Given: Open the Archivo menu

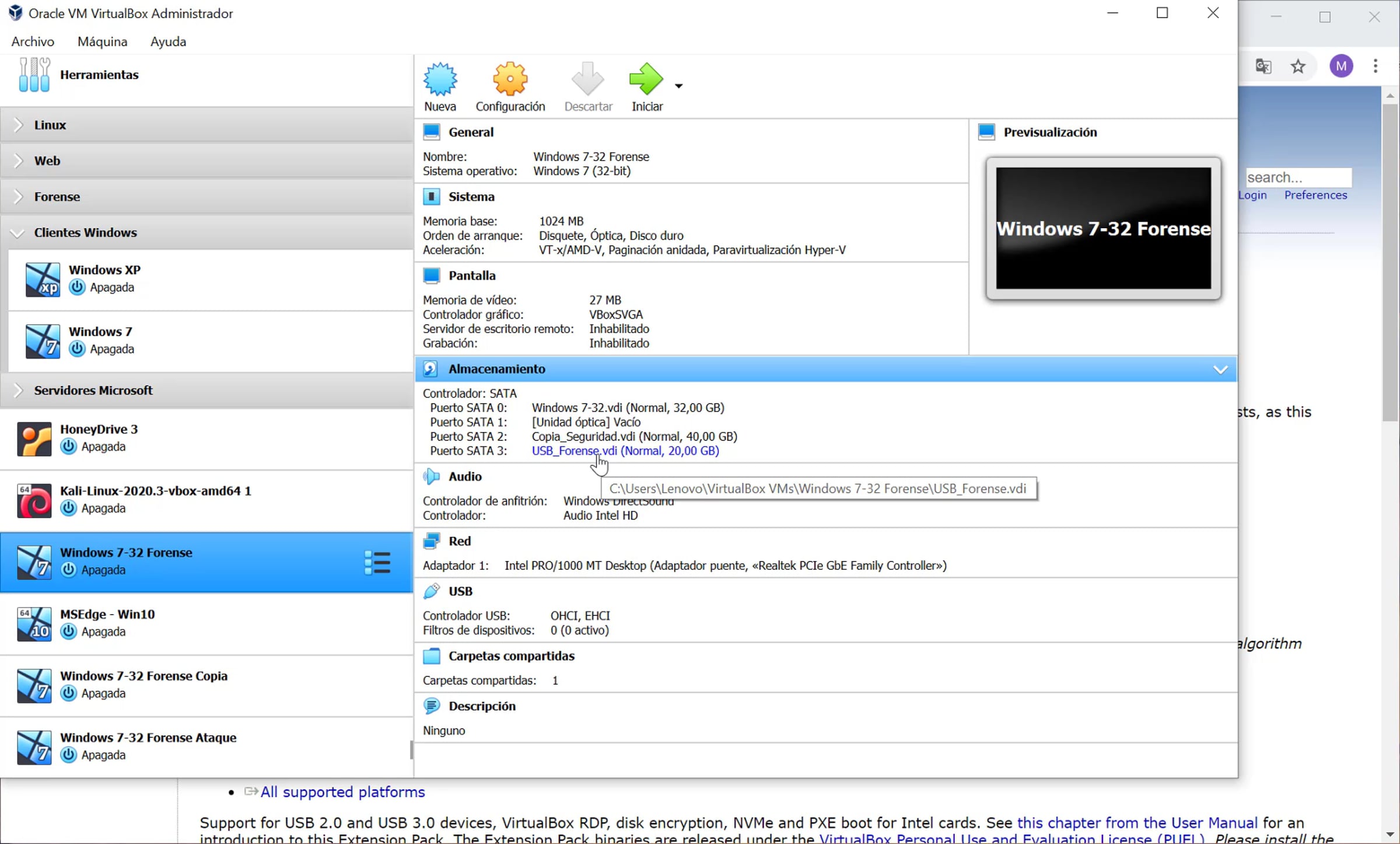Looking at the screenshot, I should (33, 41).
